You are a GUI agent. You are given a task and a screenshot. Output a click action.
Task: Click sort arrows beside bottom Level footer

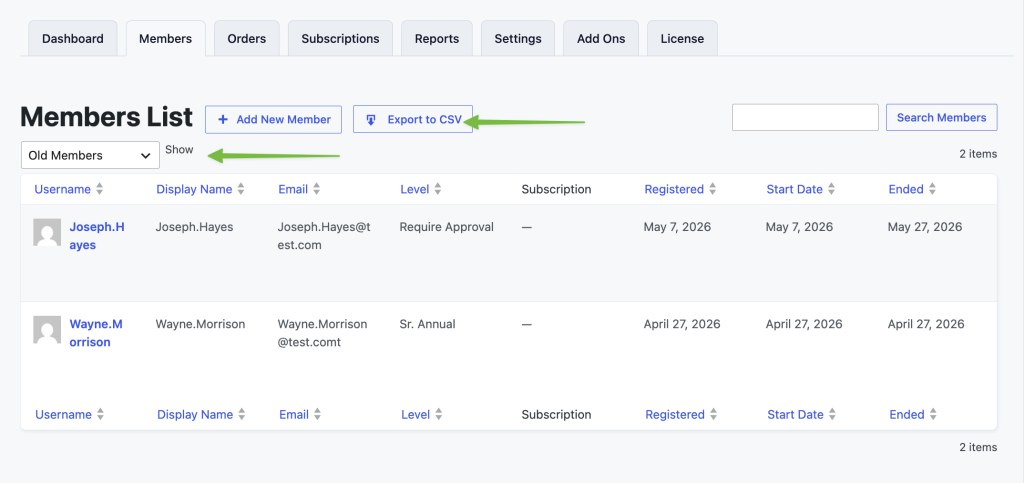(439, 414)
